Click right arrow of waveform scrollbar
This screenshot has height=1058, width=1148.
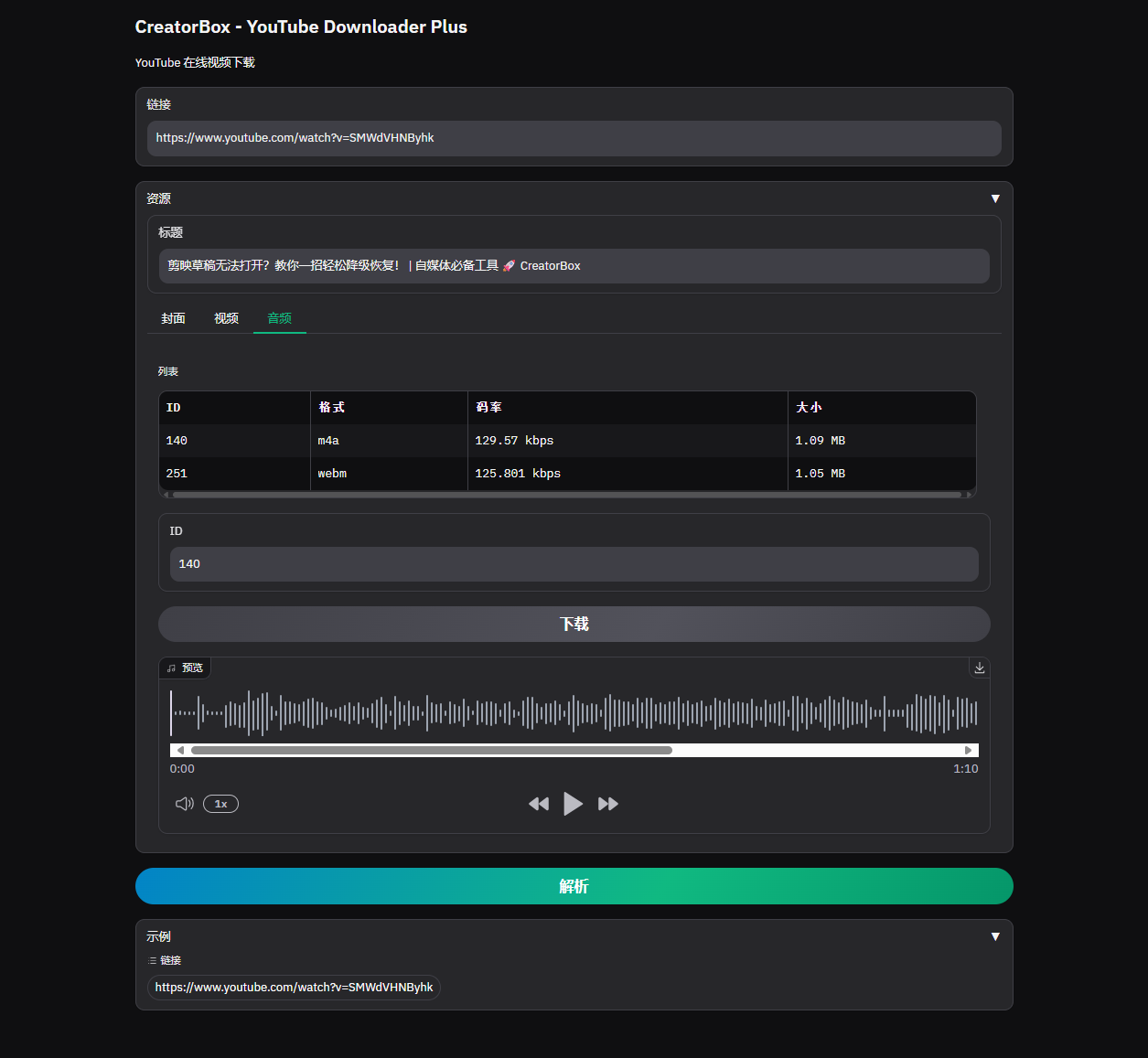(x=968, y=750)
